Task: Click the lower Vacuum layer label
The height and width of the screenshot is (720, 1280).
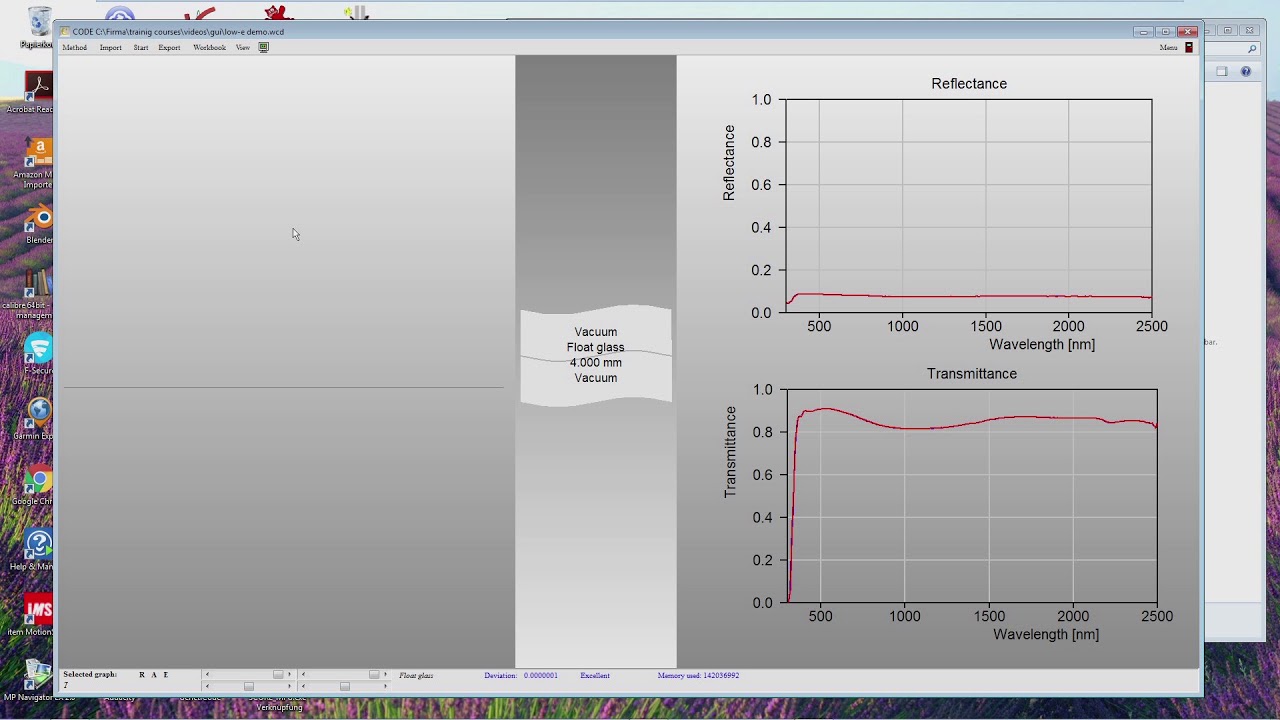Action: (595, 378)
